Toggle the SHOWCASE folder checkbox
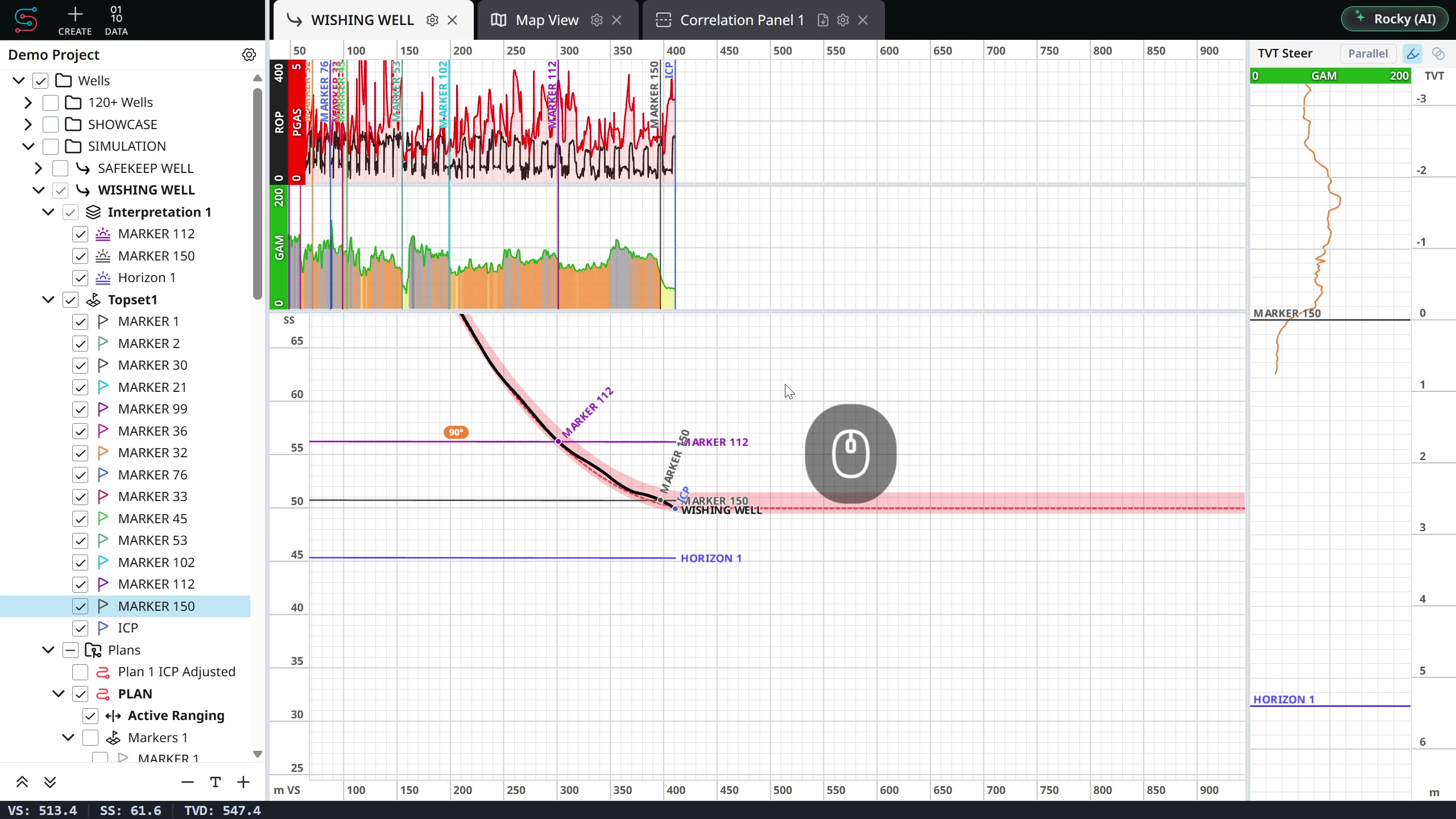Viewport: 1456px width, 819px height. pyautogui.click(x=51, y=125)
